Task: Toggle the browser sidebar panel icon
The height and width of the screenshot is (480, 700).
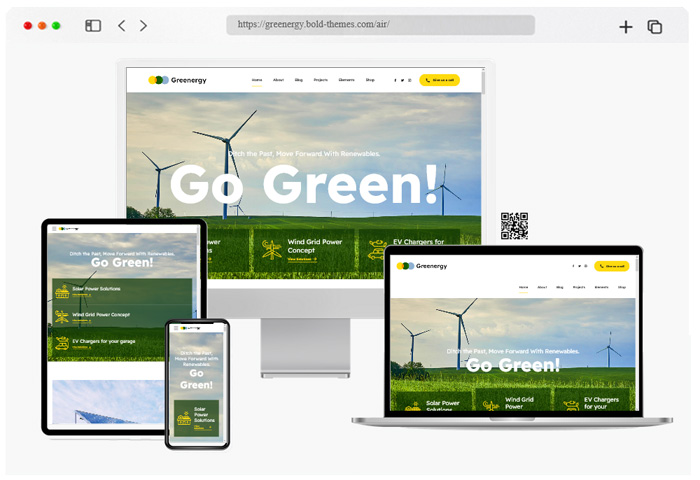Action: tap(93, 25)
